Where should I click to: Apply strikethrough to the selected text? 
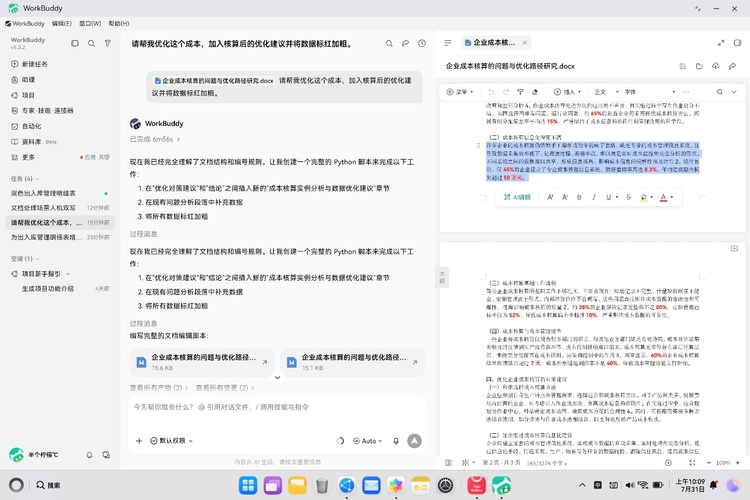tap(629, 197)
